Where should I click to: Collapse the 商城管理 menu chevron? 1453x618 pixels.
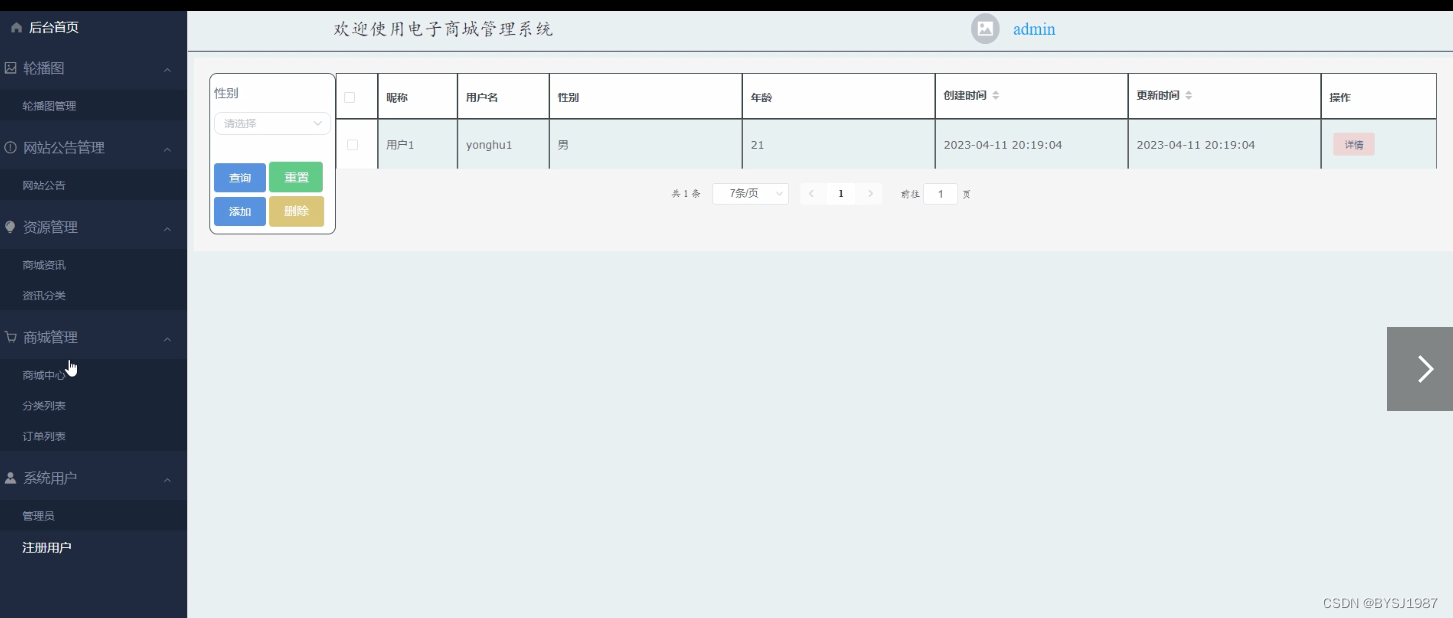click(167, 339)
